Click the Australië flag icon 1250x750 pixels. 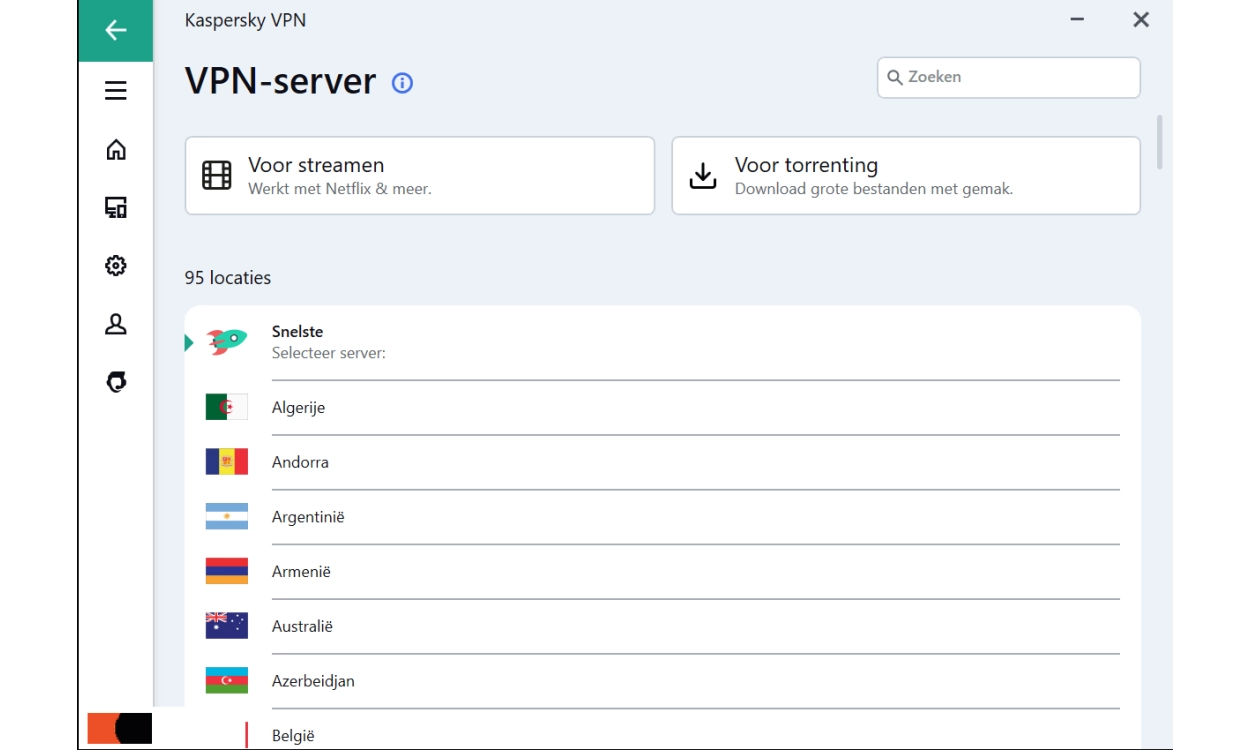(x=227, y=626)
